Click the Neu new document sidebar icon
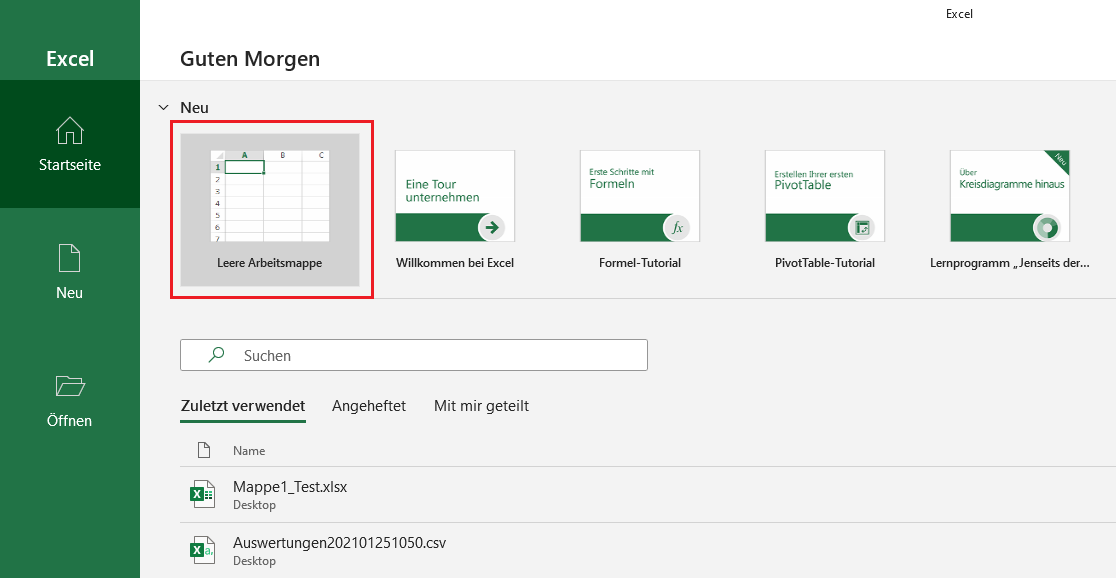The height and width of the screenshot is (578, 1116). (x=70, y=258)
